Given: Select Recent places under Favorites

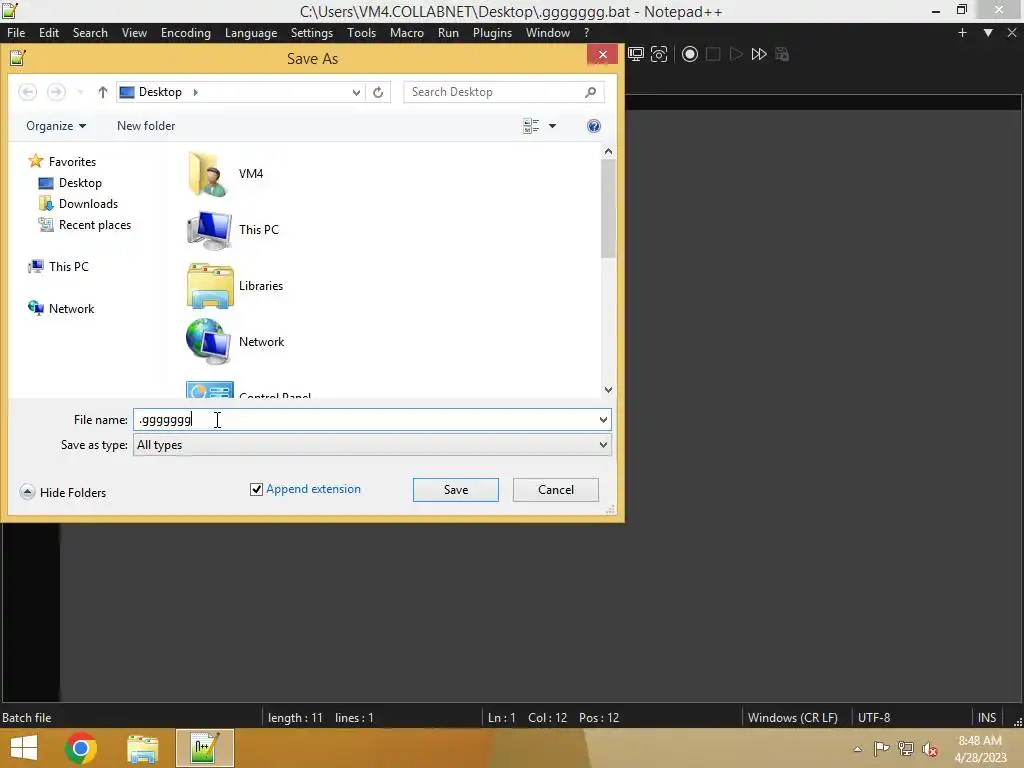Looking at the screenshot, I should click(85, 225).
